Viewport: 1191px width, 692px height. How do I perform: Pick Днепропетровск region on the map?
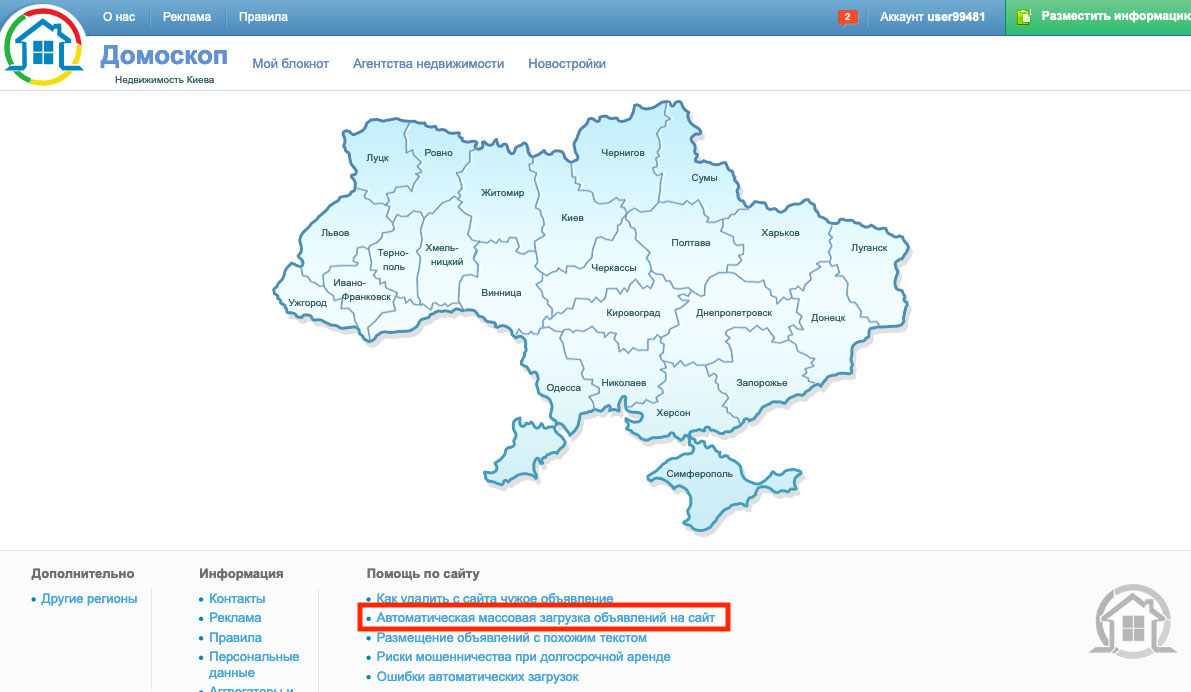point(734,313)
